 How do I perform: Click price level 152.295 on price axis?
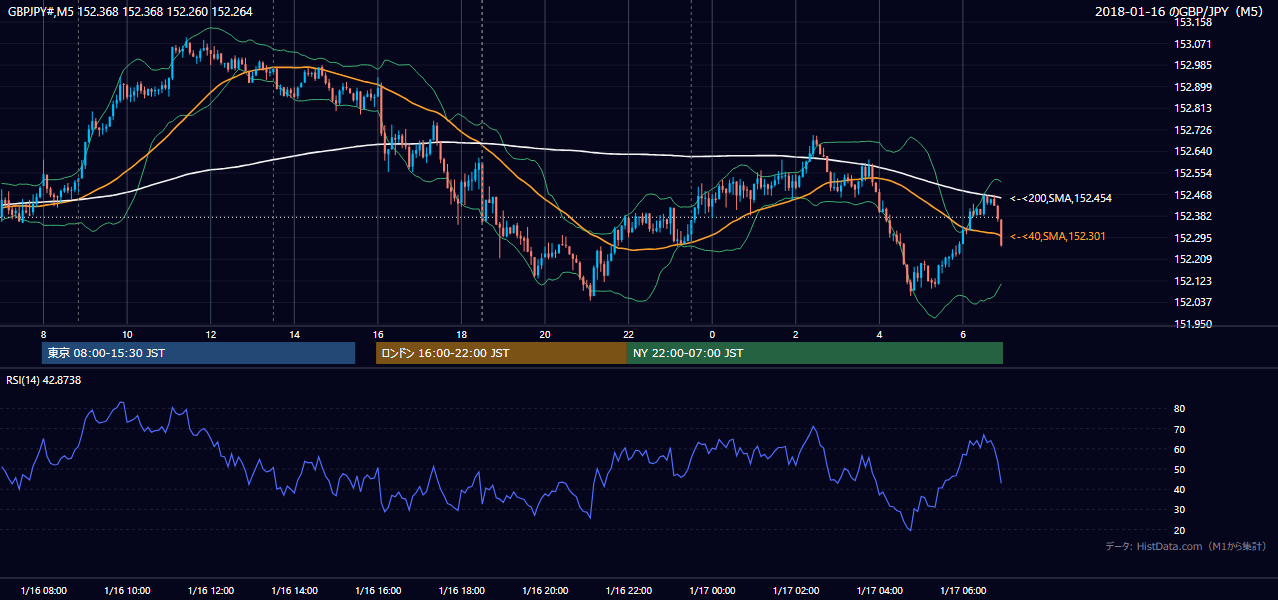[1193, 238]
